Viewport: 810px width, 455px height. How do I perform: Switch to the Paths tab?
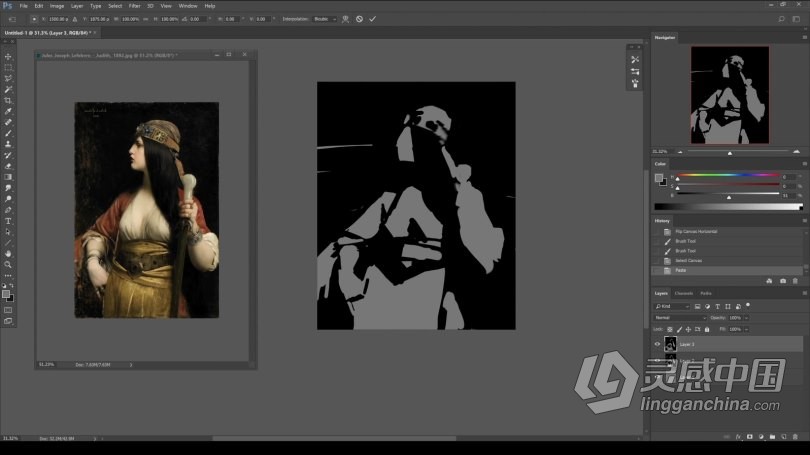tap(706, 293)
